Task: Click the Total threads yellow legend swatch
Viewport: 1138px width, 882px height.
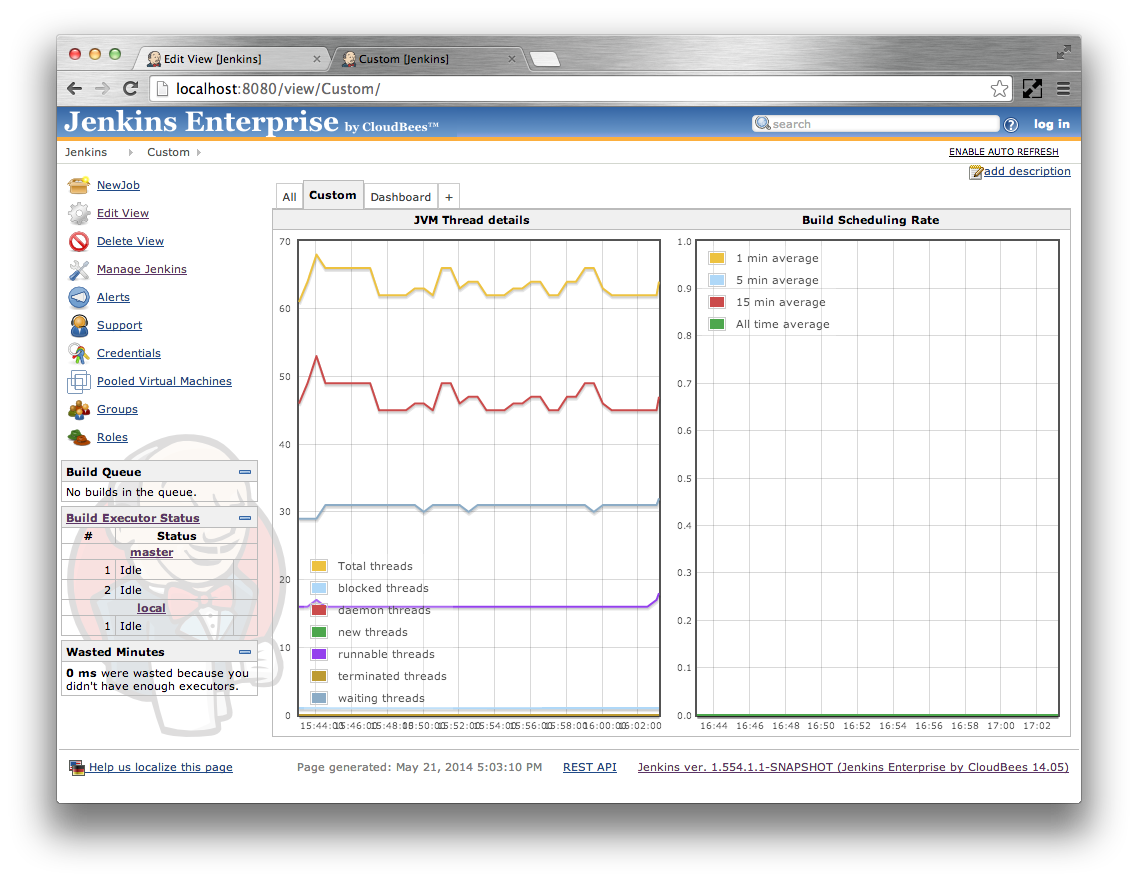Action: pos(319,566)
